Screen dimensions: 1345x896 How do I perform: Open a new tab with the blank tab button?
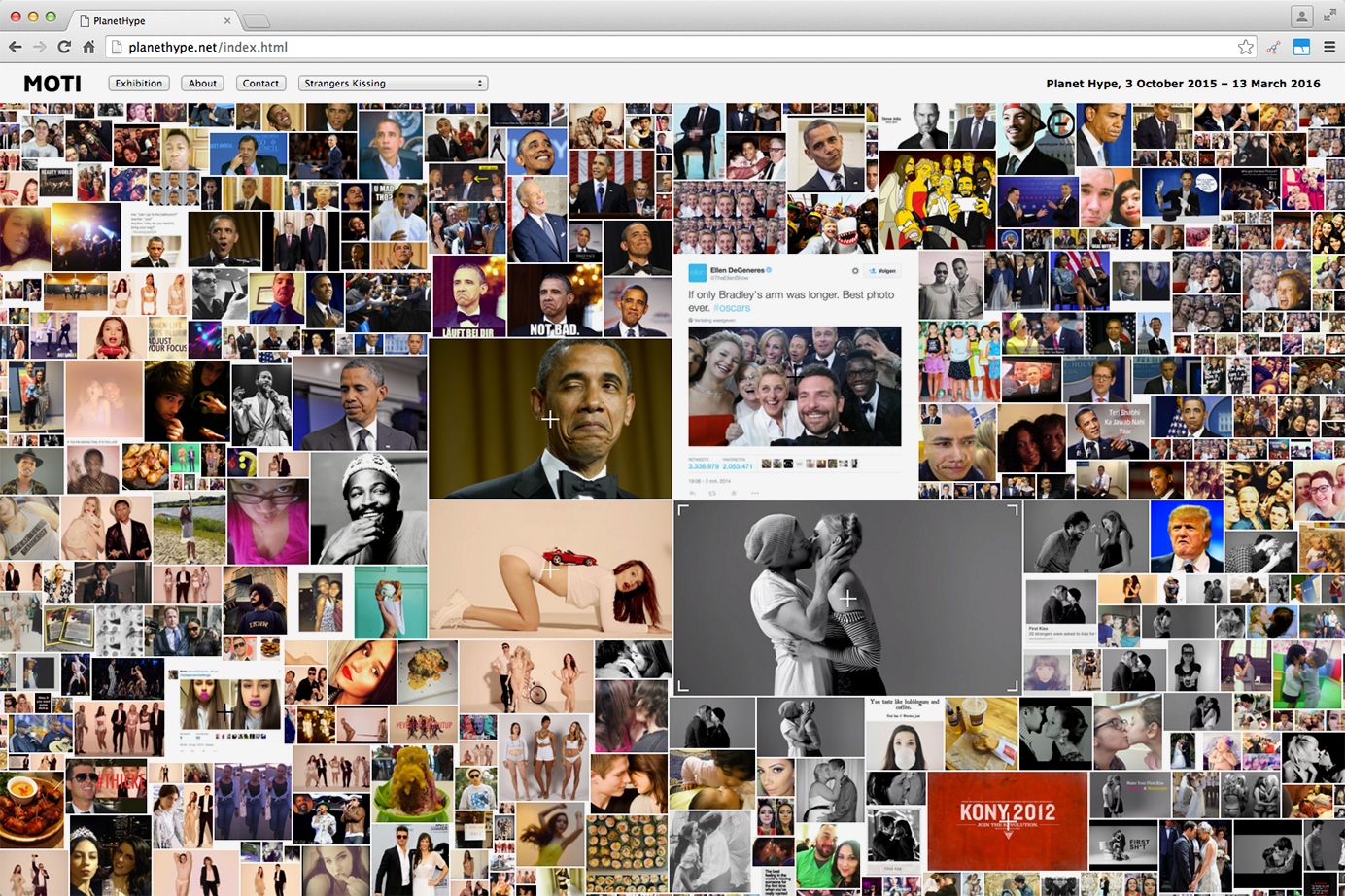click(x=257, y=20)
